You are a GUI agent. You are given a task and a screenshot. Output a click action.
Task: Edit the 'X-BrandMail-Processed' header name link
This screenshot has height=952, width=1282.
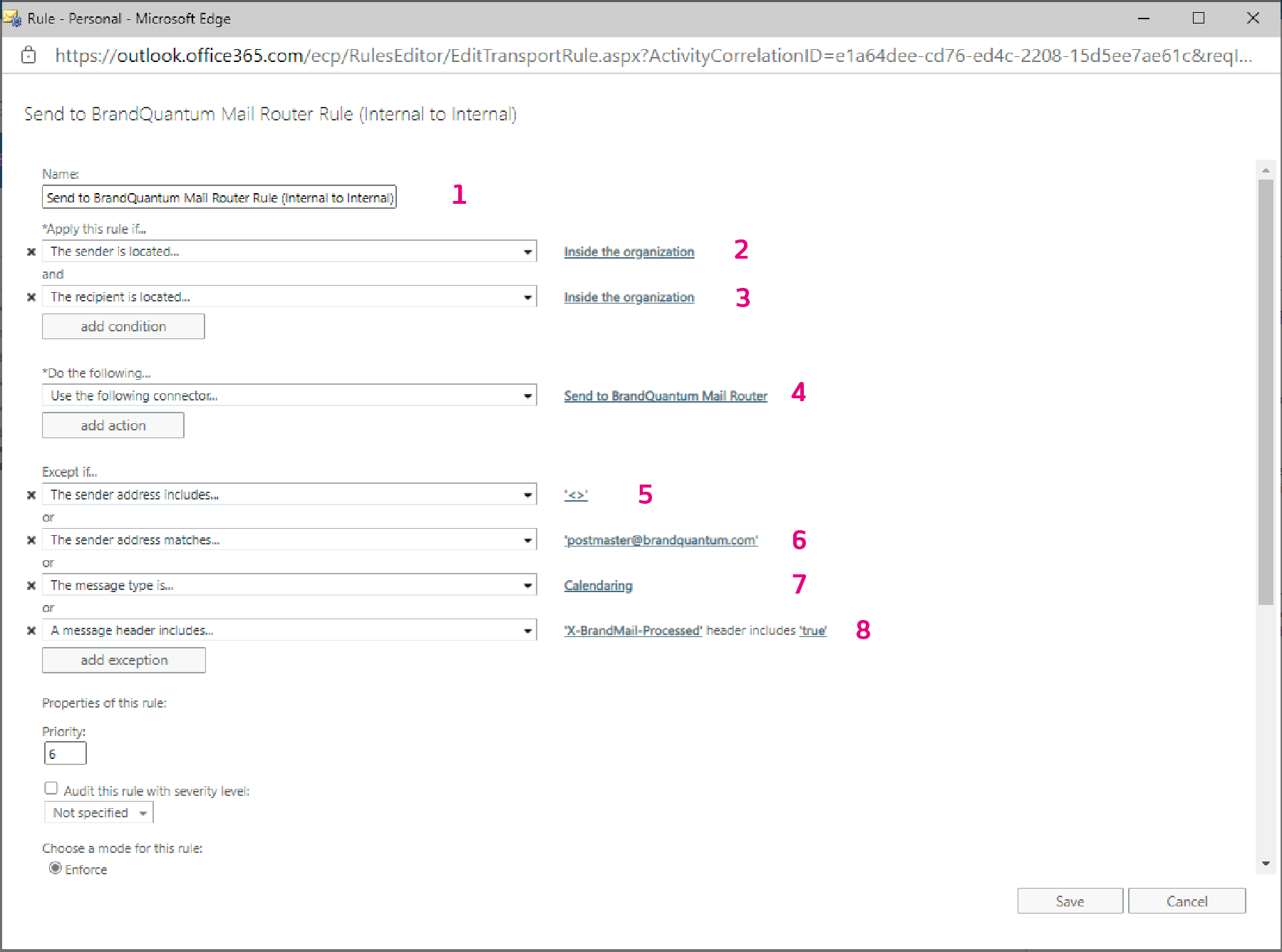click(x=633, y=631)
